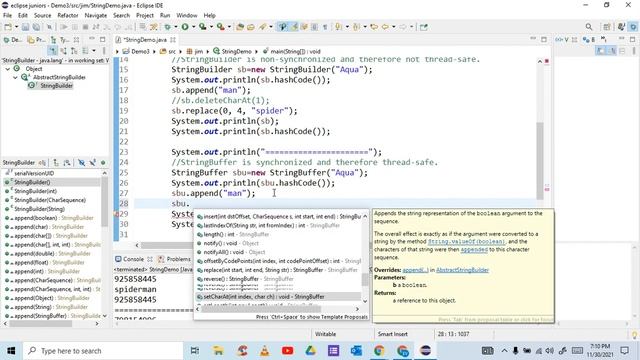Viewport: 640px width, 360px height.
Task: Click the toolbar Search magnifier icon
Action: click(x=589, y=27)
